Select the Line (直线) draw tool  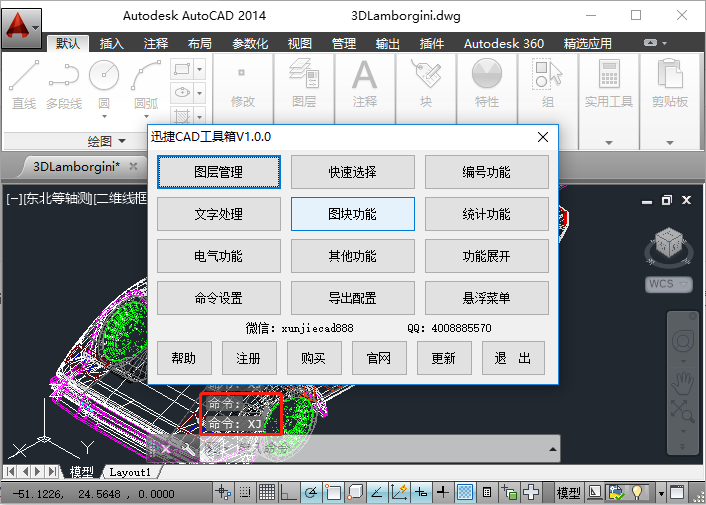point(24,85)
